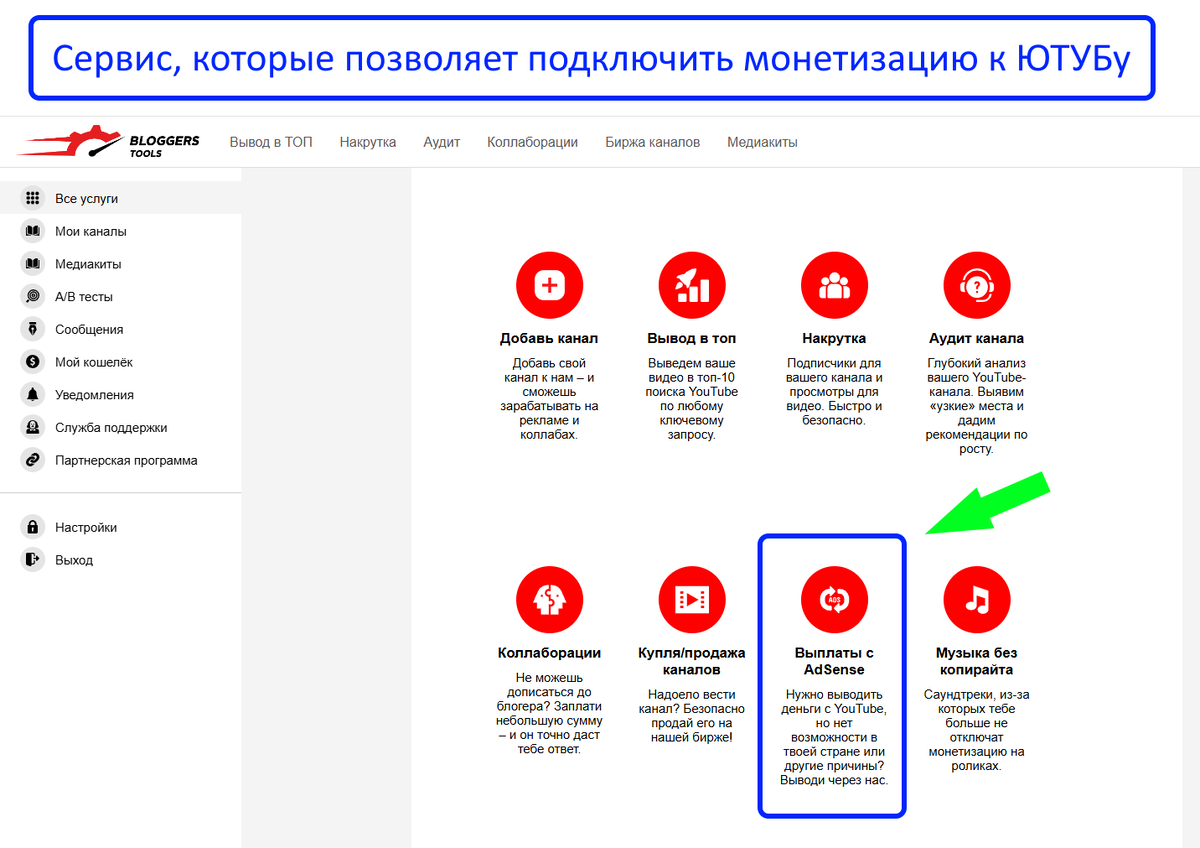Viewport: 1200px width, 848px height.
Task: Click the Вывод в топ card heading
Action: [x=692, y=339]
